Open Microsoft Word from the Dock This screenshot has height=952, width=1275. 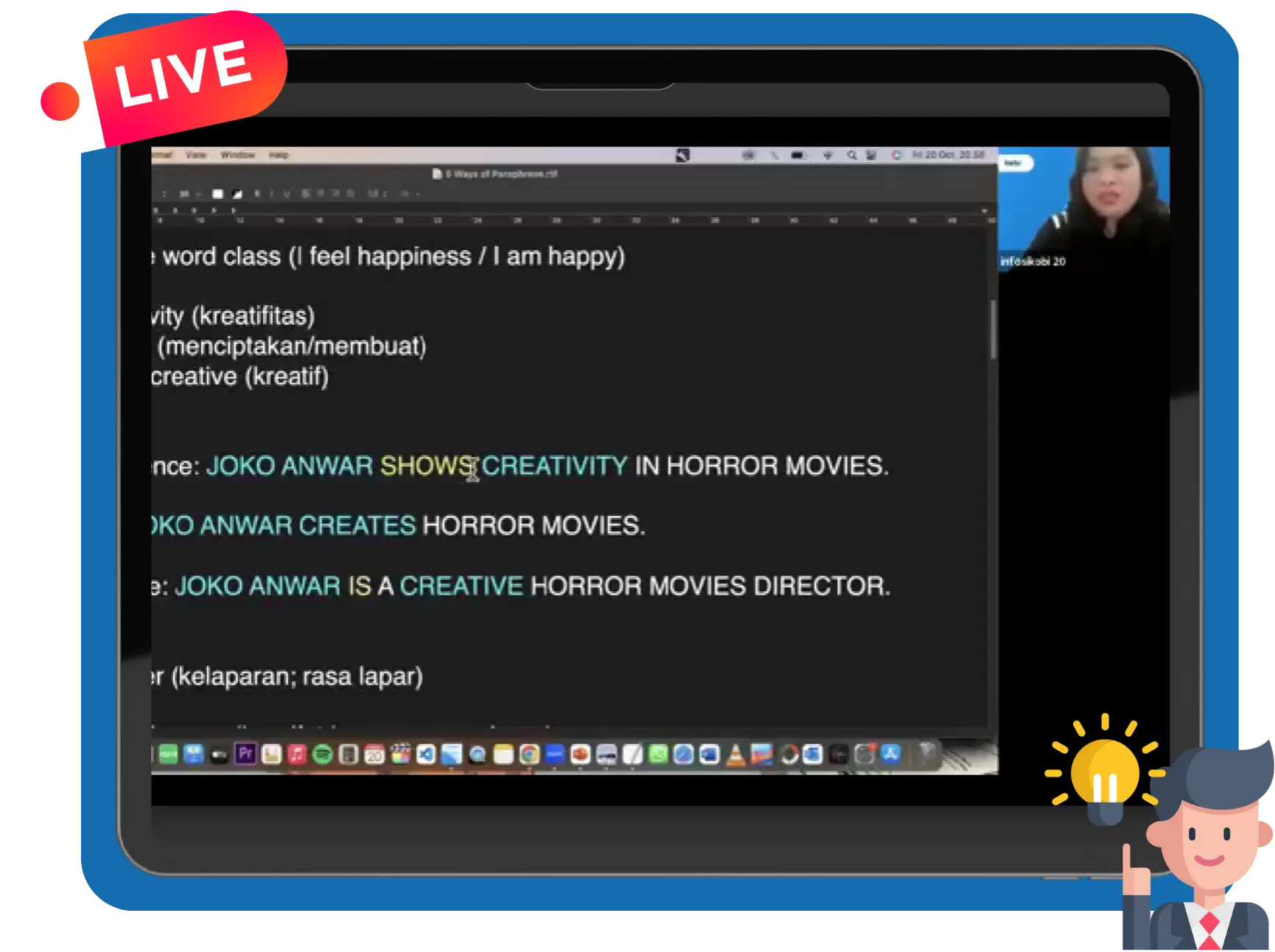click(709, 755)
